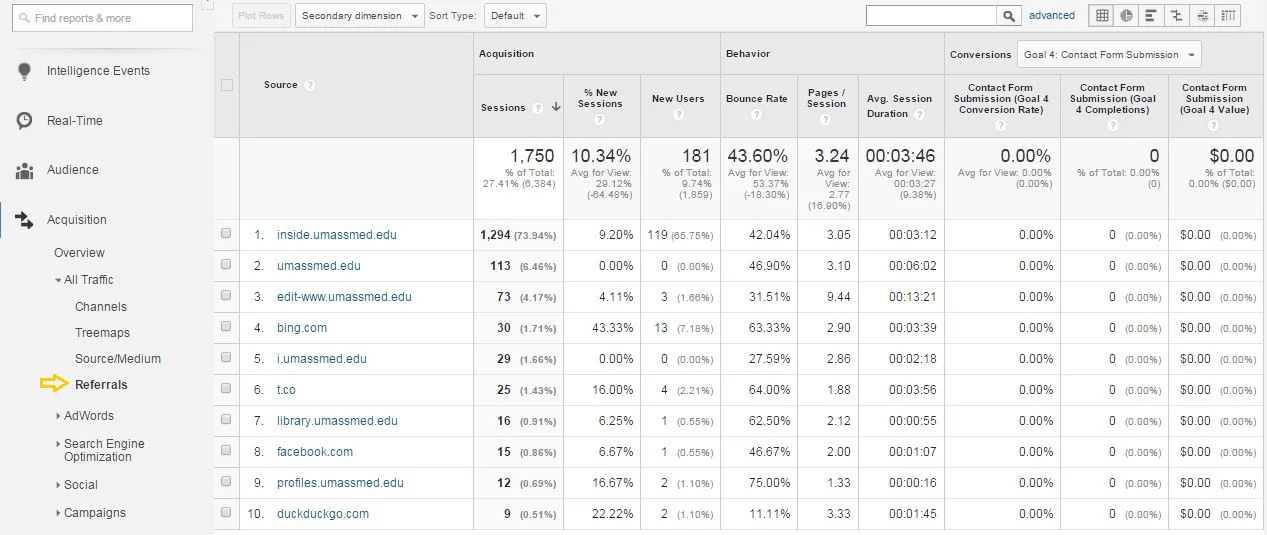Screen dimensions: 1267x535
Task: Switch to the pie chart Percentage view
Action: pos(1127,16)
